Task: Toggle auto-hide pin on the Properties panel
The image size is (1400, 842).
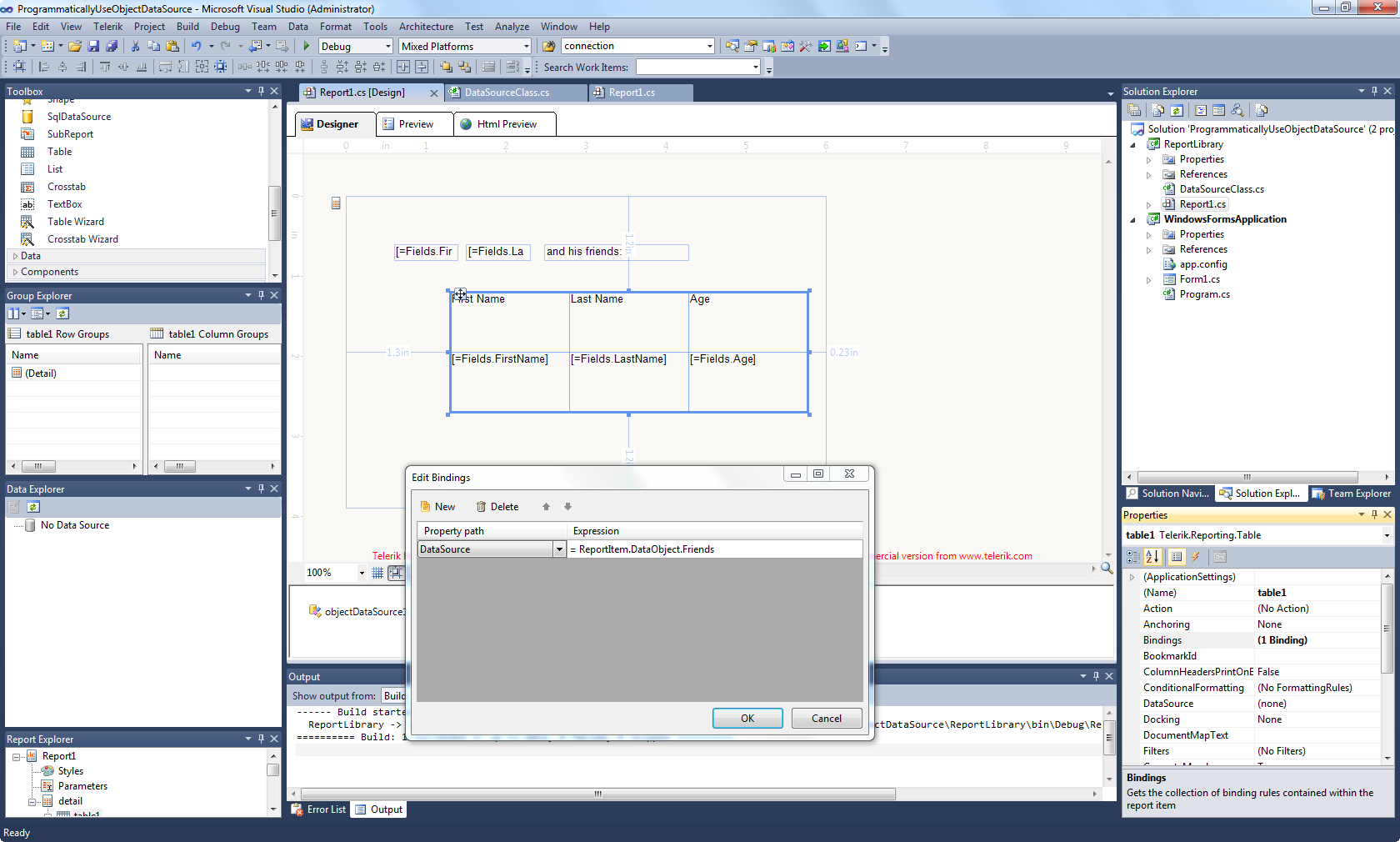Action: [1374, 515]
